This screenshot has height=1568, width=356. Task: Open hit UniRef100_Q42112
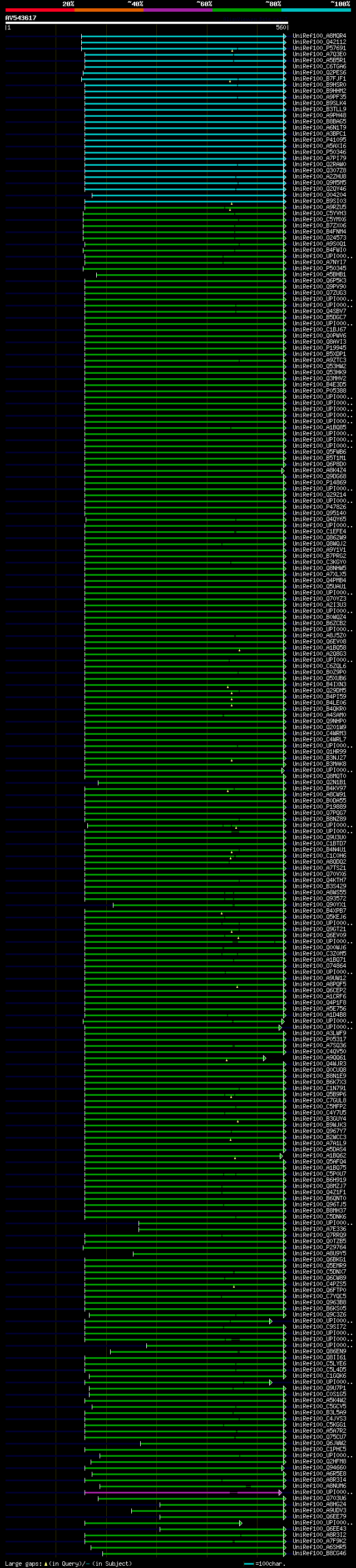319,42
